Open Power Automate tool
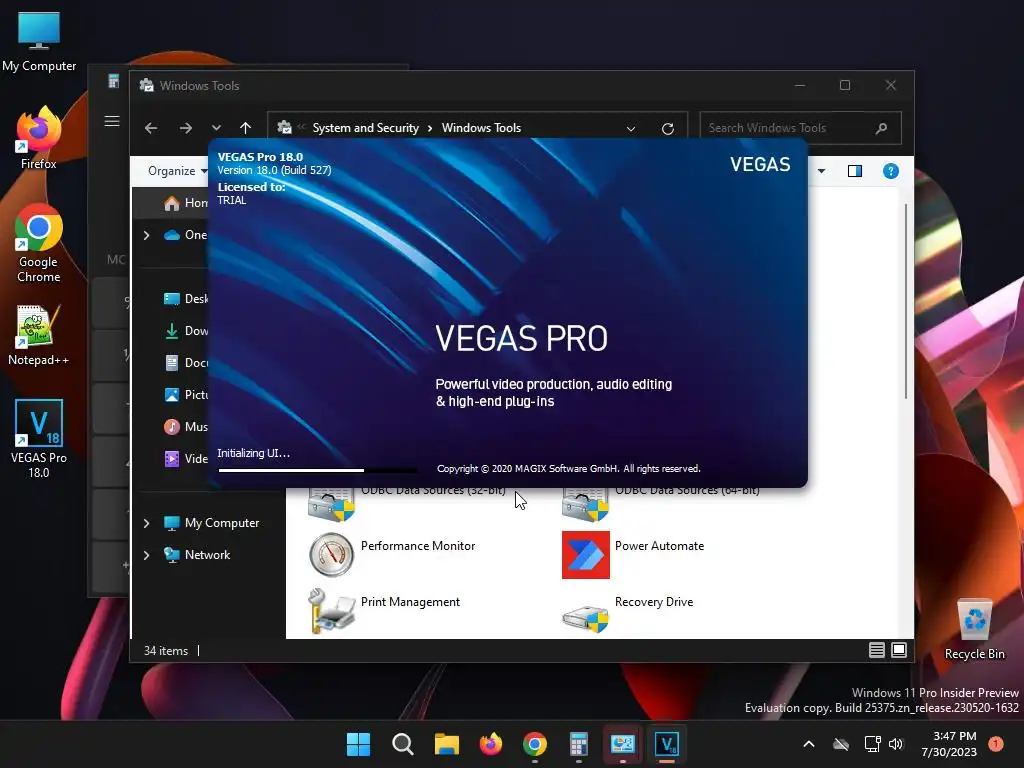The height and width of the screenshot is (768, 1024). (633, 554)
